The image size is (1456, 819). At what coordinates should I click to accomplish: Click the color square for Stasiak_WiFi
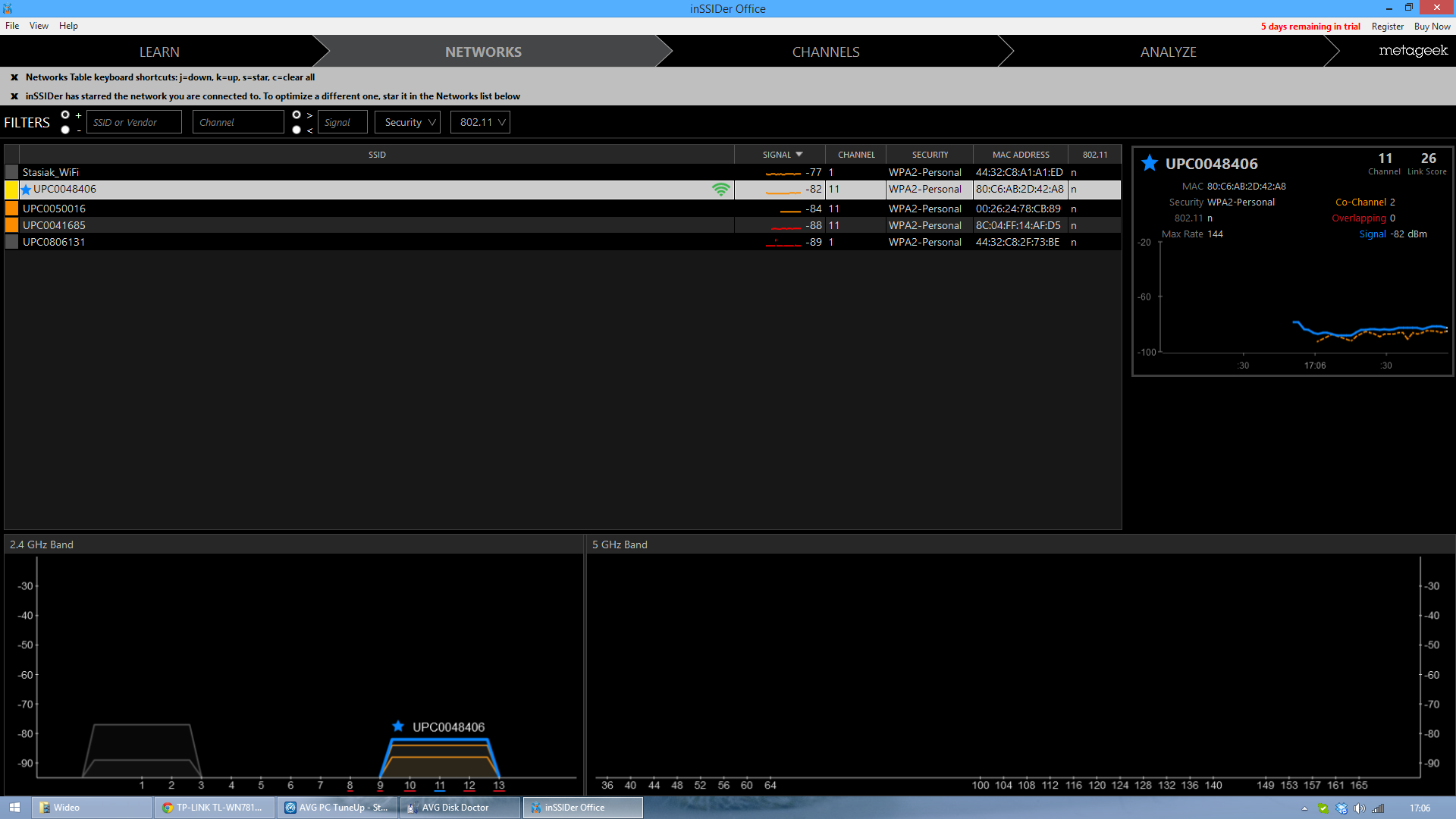12,172
